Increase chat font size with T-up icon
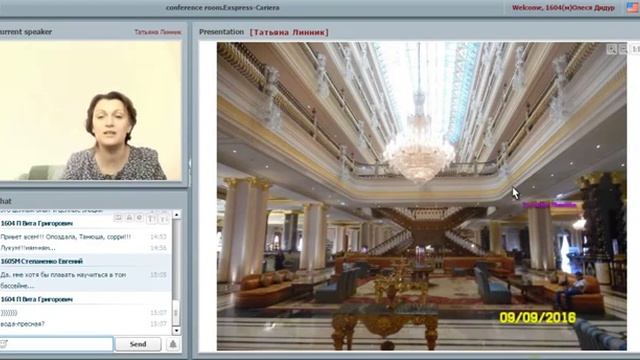Image resolution: width=640 pixels, height=360 pixels. tap(152, 219)
